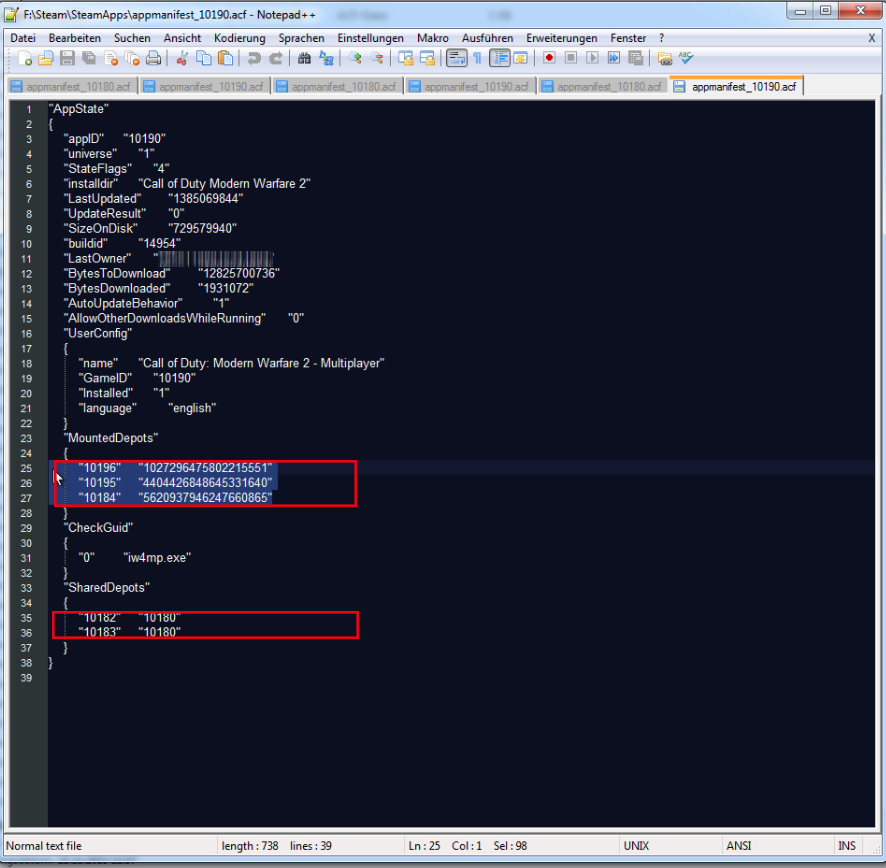This screenshot has height=868, width=886.
Task: Copy the selection with the Copy icon
Action: 203,58
